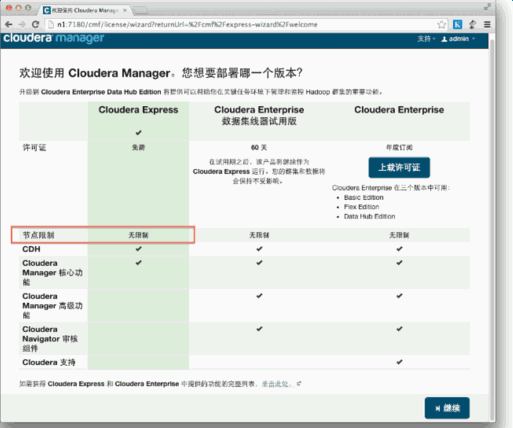513x428 pixels.
Task: Click the Cloudera Manager logo
Action: (x=54, y=38)
